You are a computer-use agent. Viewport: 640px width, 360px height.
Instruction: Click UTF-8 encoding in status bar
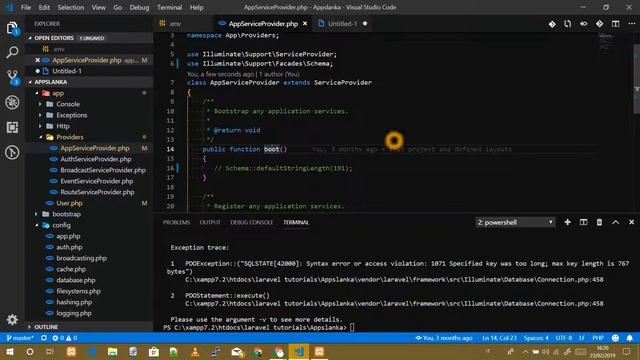pos(564,338)
